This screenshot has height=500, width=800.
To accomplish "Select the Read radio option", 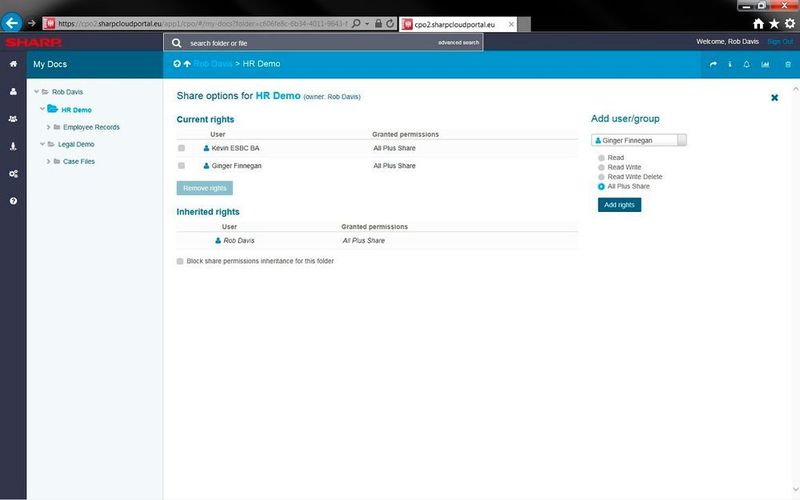I will tap(601, 158).
